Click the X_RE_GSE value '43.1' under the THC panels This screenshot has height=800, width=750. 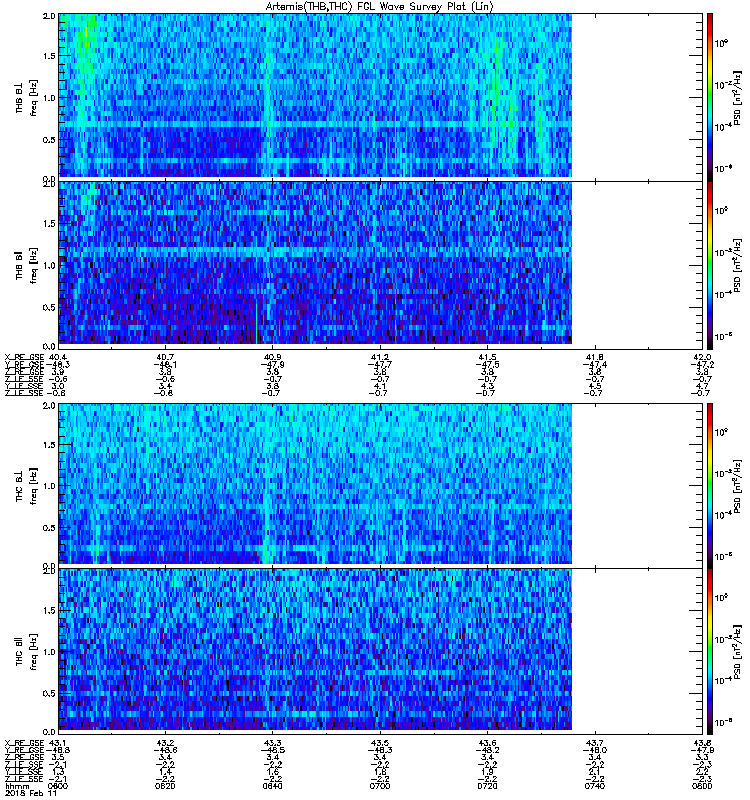pyautogui.click(x=58, y=743)
